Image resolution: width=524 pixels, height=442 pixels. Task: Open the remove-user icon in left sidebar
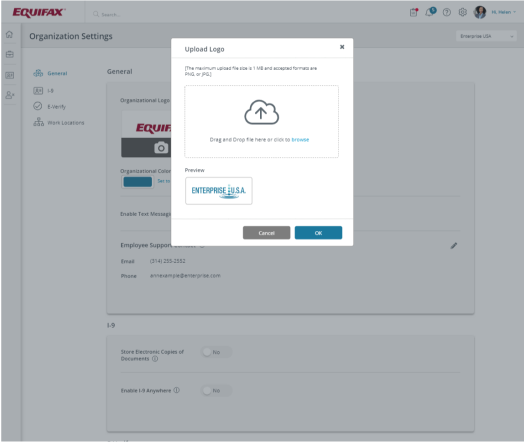click(10, 95)
